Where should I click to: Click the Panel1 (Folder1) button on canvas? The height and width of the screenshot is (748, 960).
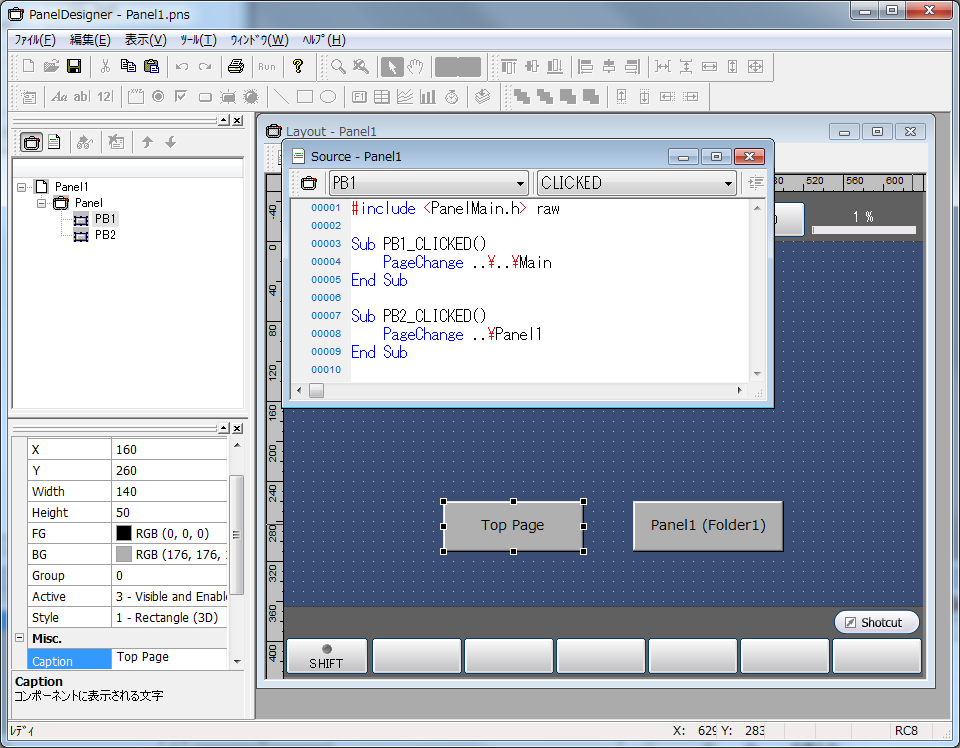click(x=708, y=525)
